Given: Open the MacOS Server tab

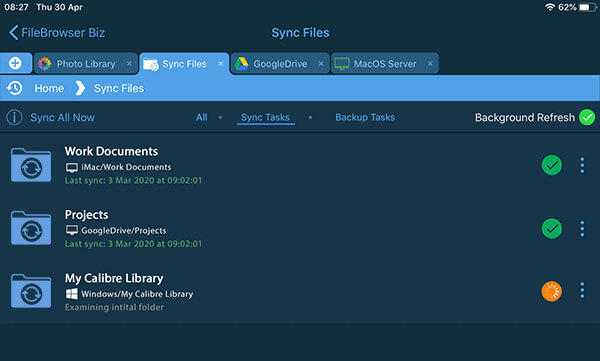Looking at the screenshot, I should click(x=385, y=64).
